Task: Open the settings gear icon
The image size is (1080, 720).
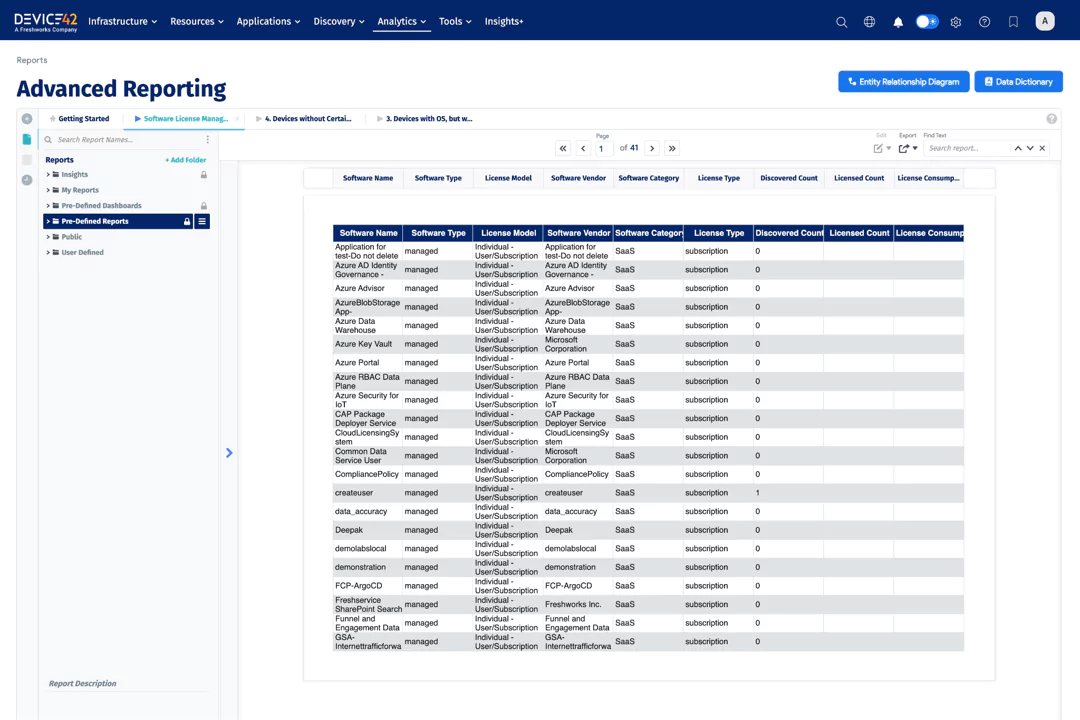Action: click(x=956, y=22)
